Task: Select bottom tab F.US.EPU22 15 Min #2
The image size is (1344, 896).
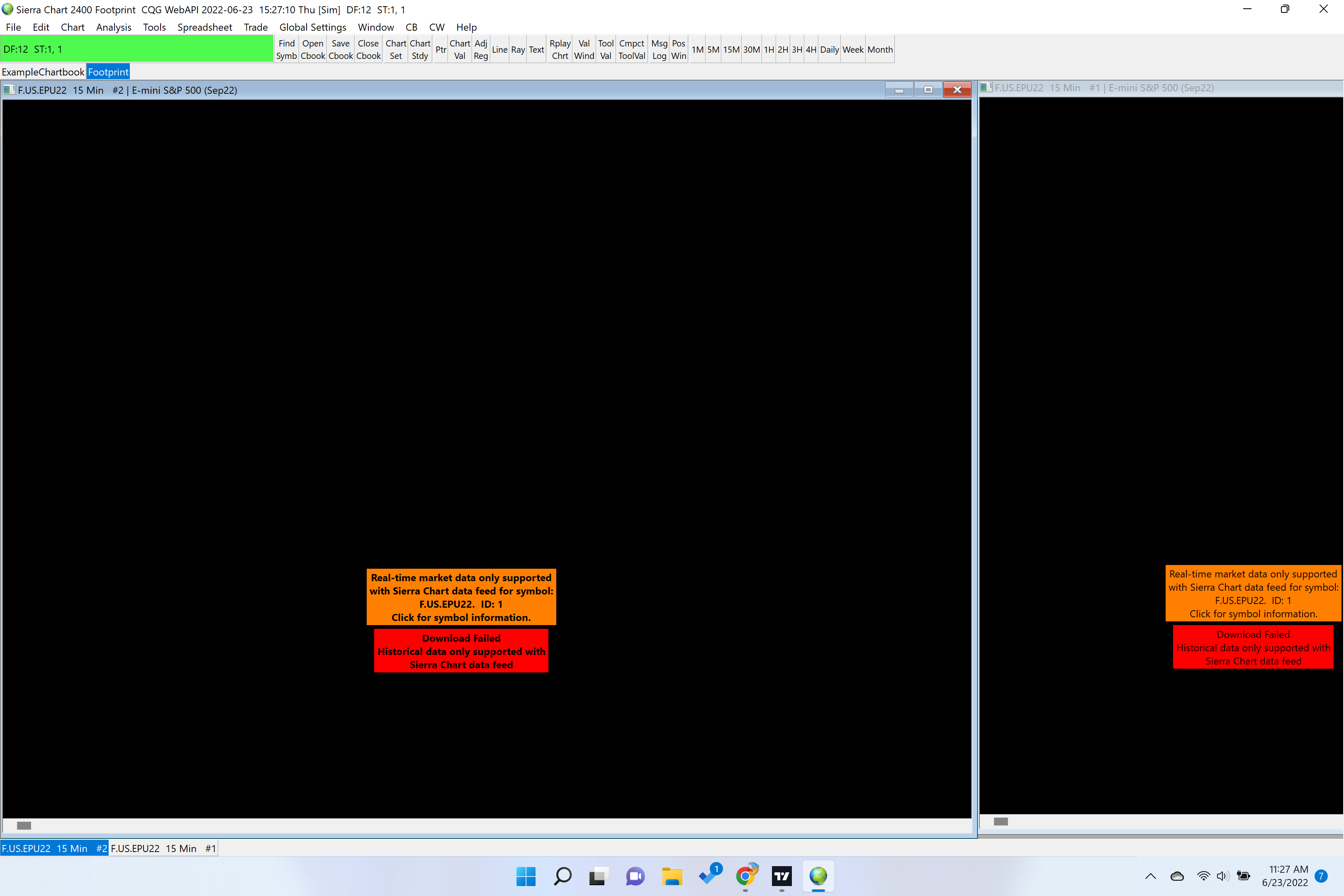Action: coord(54,848)
